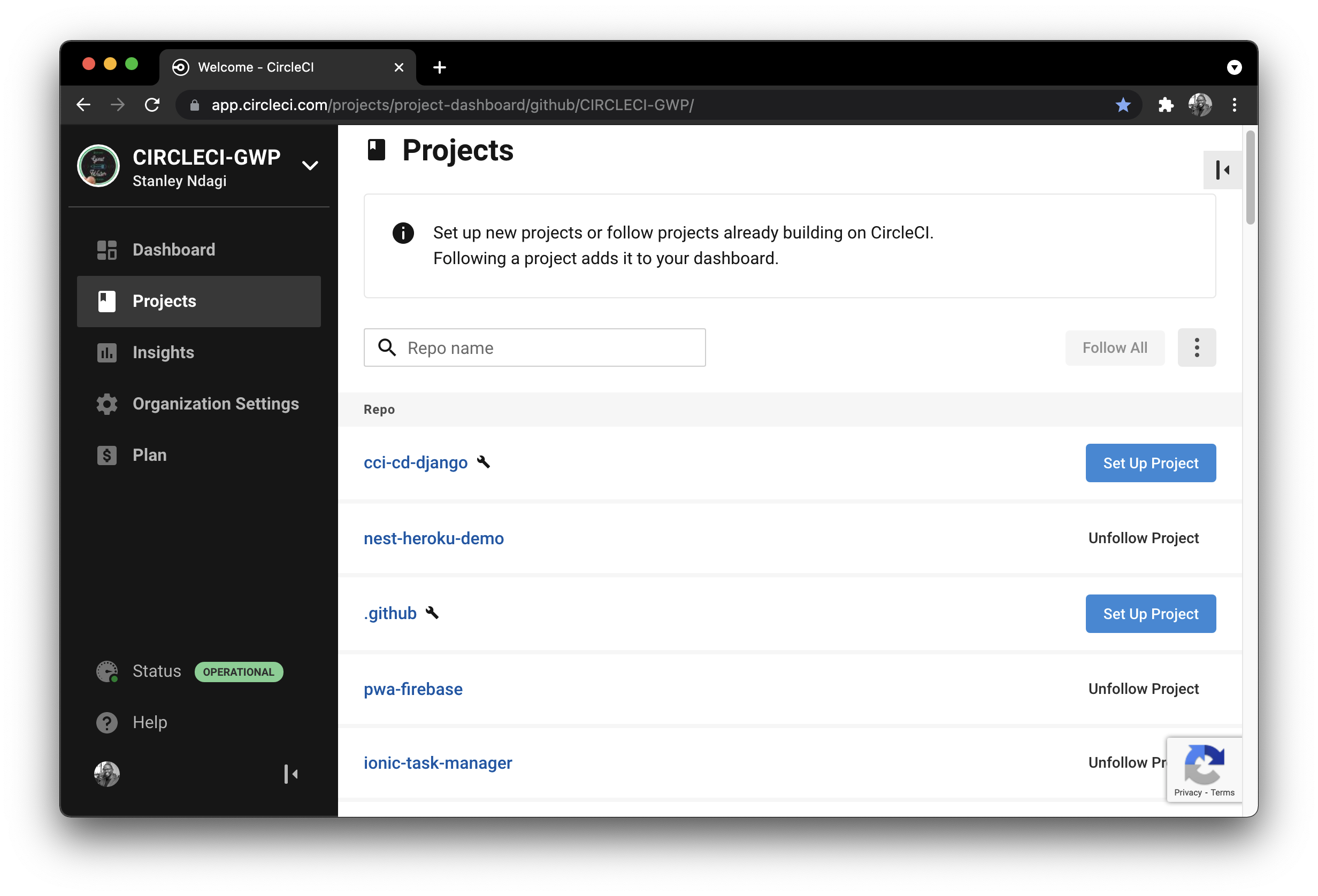
Task: Click the search magnifier in Repo name field
Action: click(x=387, y=347)
